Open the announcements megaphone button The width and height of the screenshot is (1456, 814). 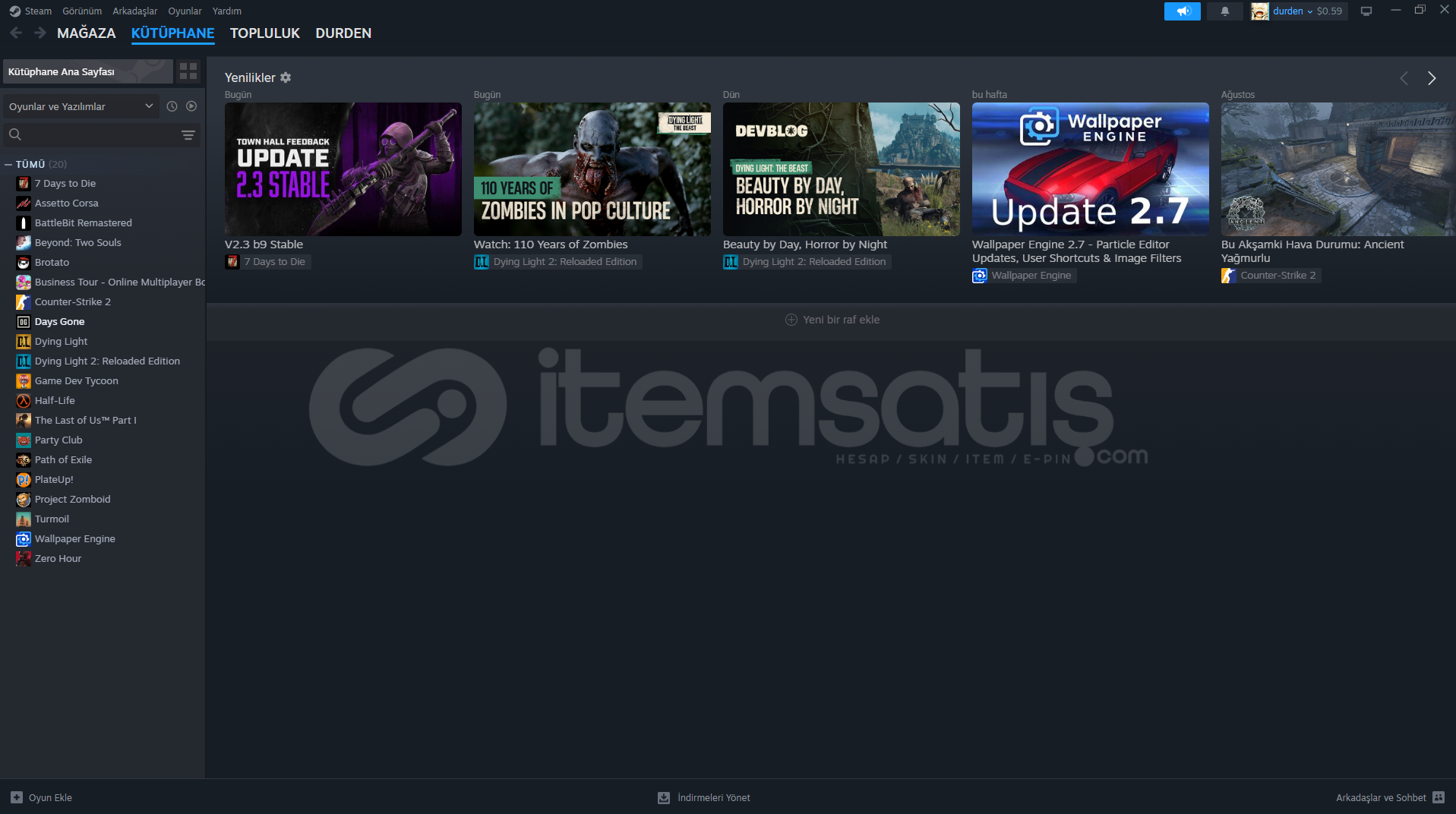pos(1183,11)
